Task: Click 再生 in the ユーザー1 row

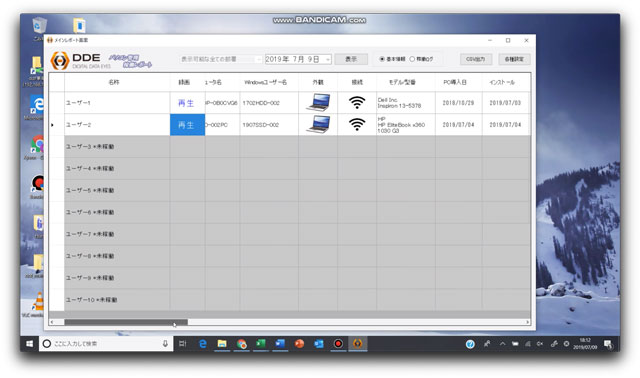Action: tap(186, 103)
